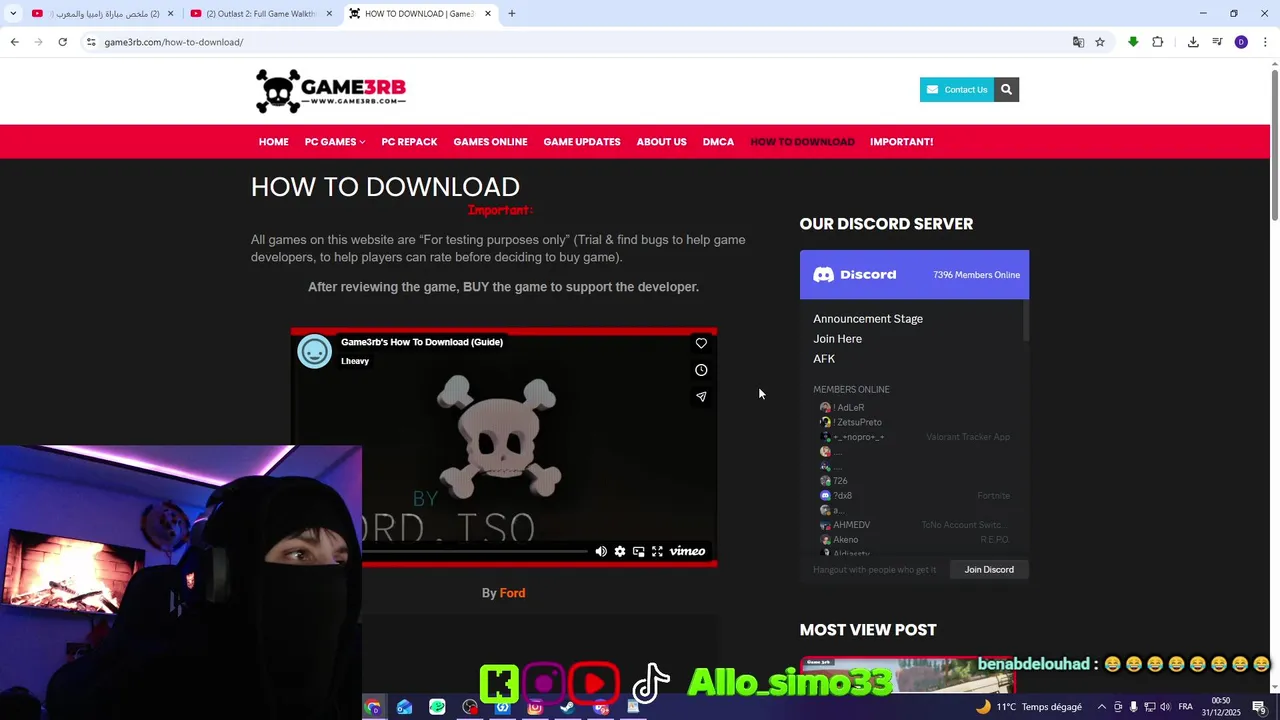This screenshot has height=720, width=1280.
Task: Open the volume icon in the system tray
Action: [1165, 707]
